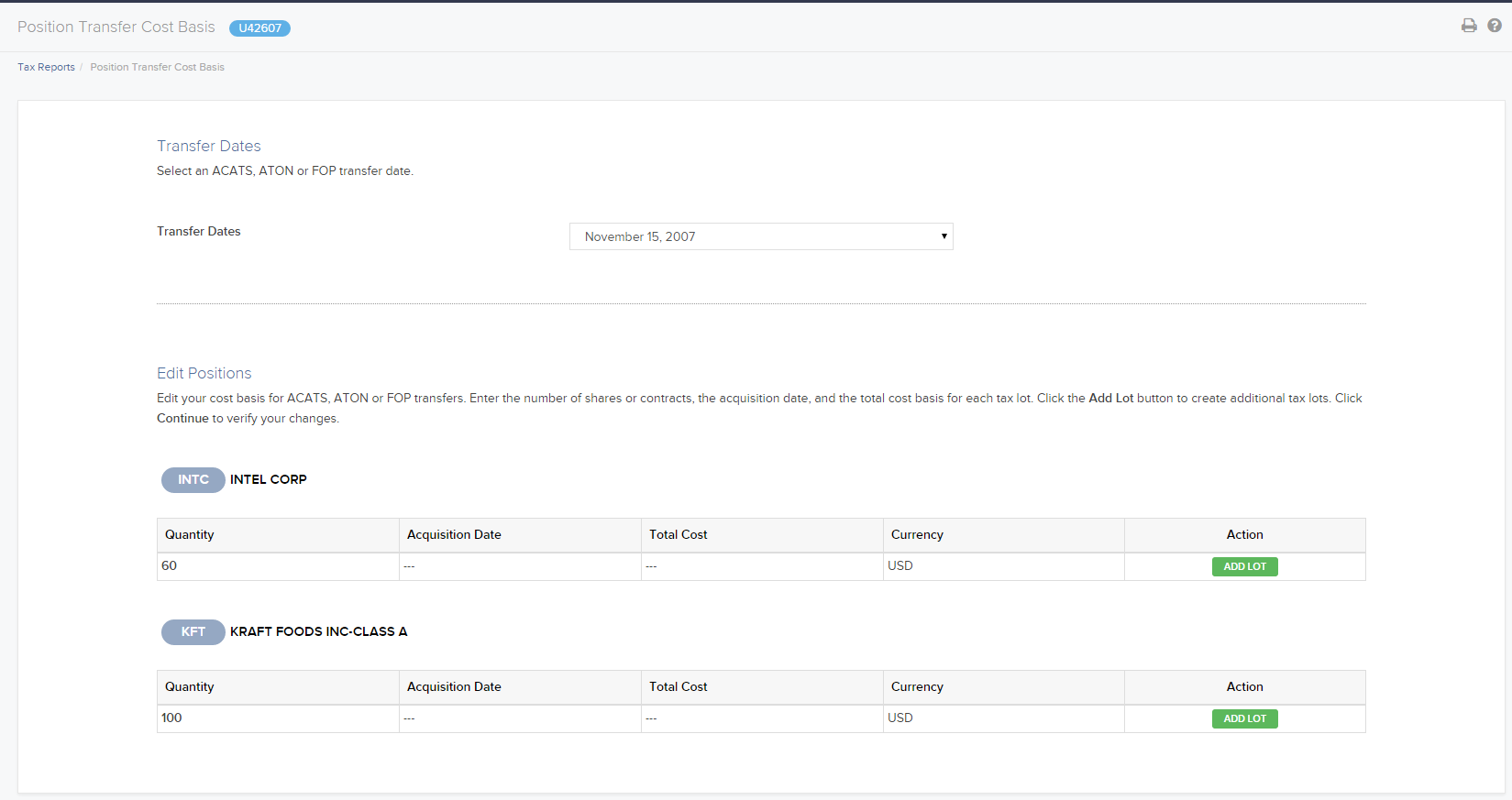Click the U42607 account badge
The height and width of the screenshot is (800, 1512).
259,28
